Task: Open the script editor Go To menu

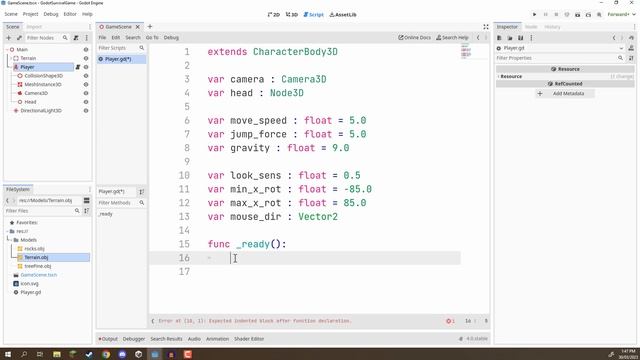Action: pos(152,38)
